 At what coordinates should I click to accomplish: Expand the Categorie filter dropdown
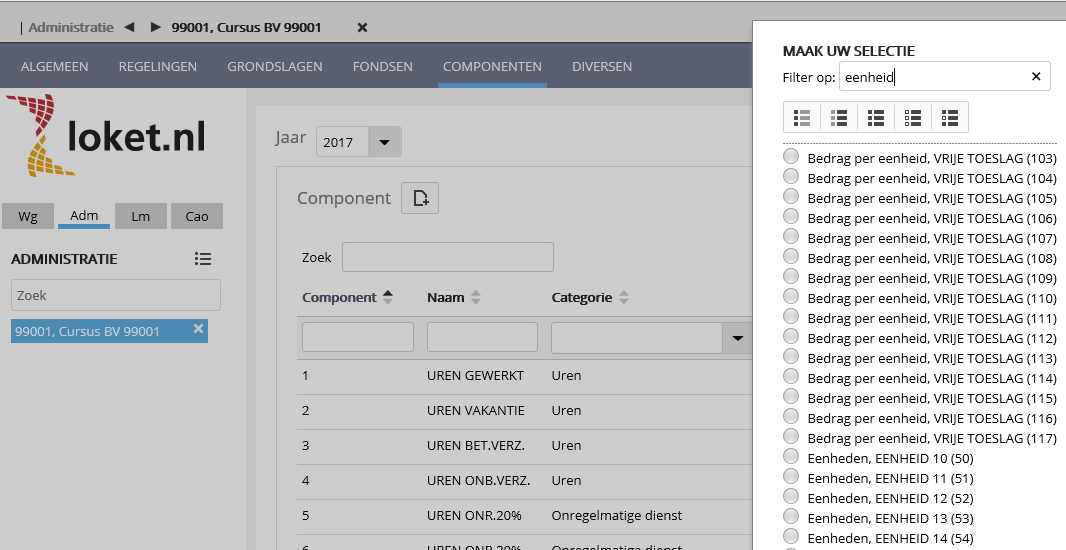point(737,338)
